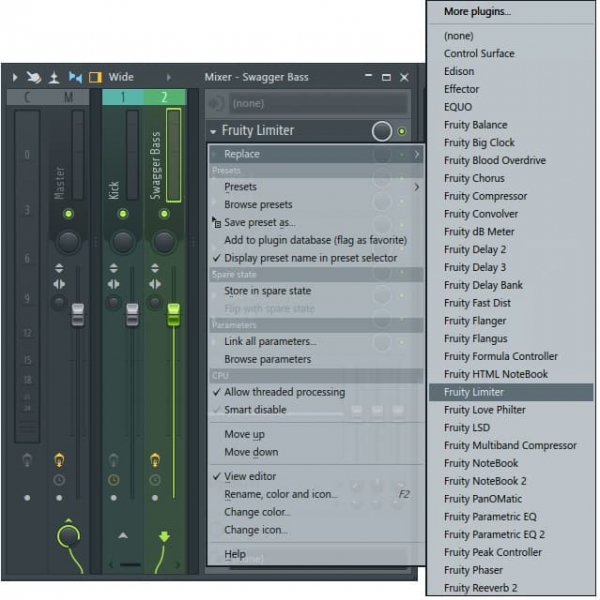The image size is (600, 600).
Task: Arm recording on Kick track
Action: (114, 460)
